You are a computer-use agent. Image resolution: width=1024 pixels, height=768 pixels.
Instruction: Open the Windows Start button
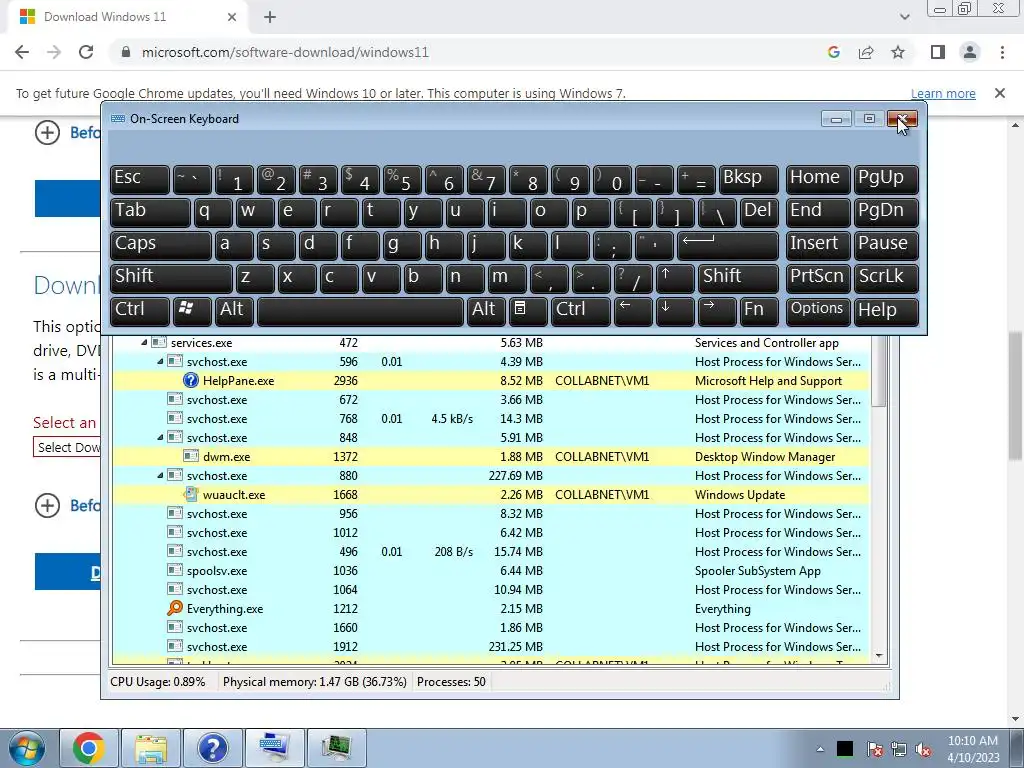27,748
